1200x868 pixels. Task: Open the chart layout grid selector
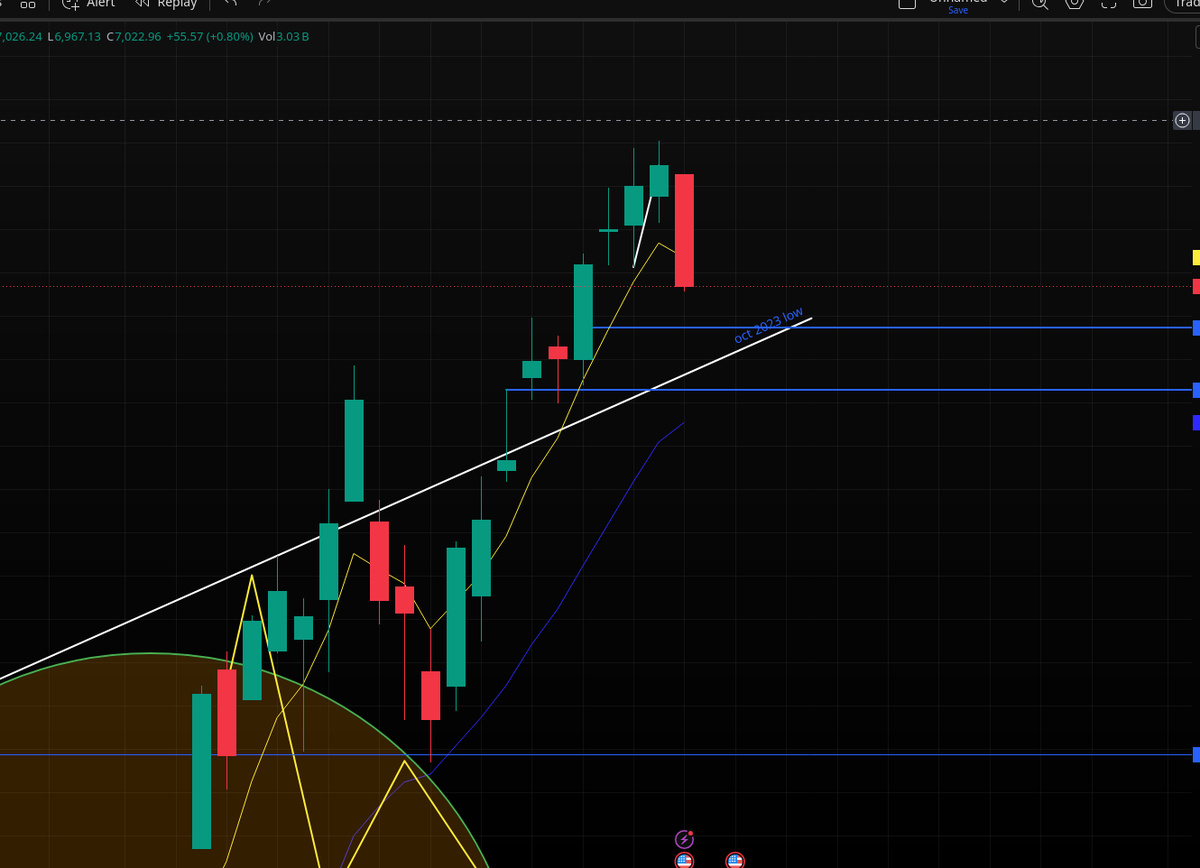pyautogui.click(x=28, y=4)
